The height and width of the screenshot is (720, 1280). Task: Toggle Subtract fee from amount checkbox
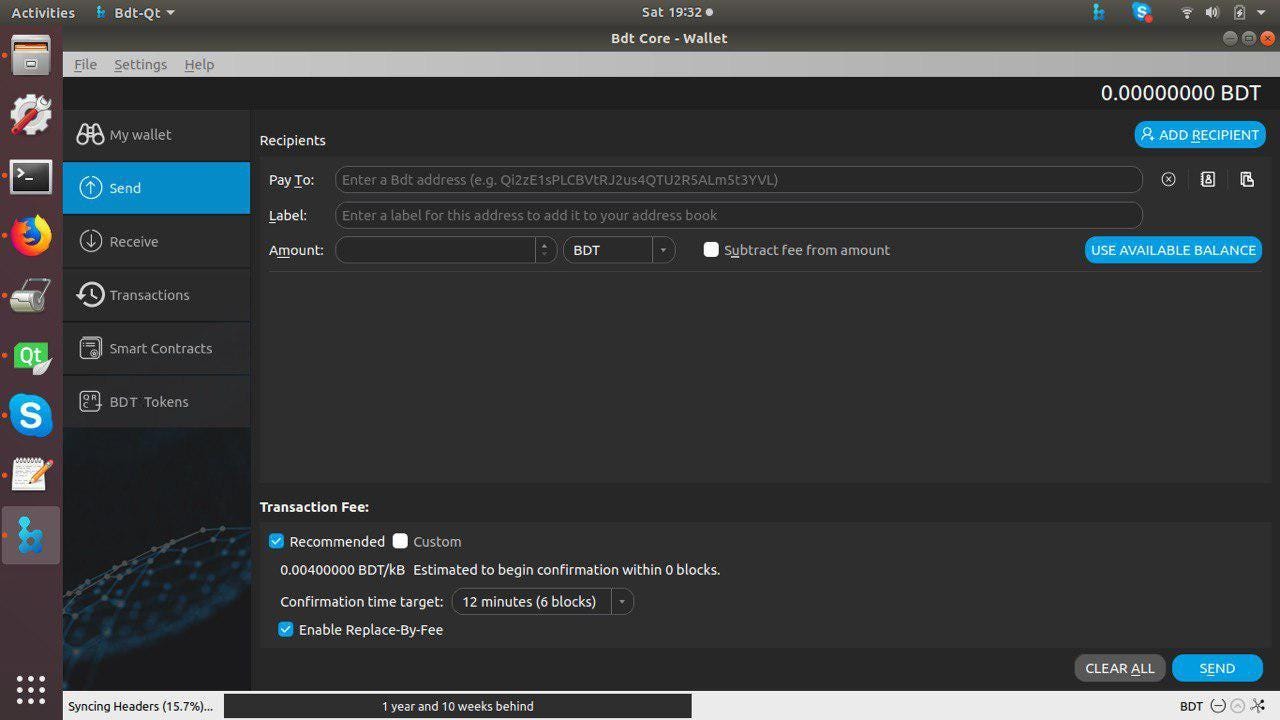tap(711, 250)
